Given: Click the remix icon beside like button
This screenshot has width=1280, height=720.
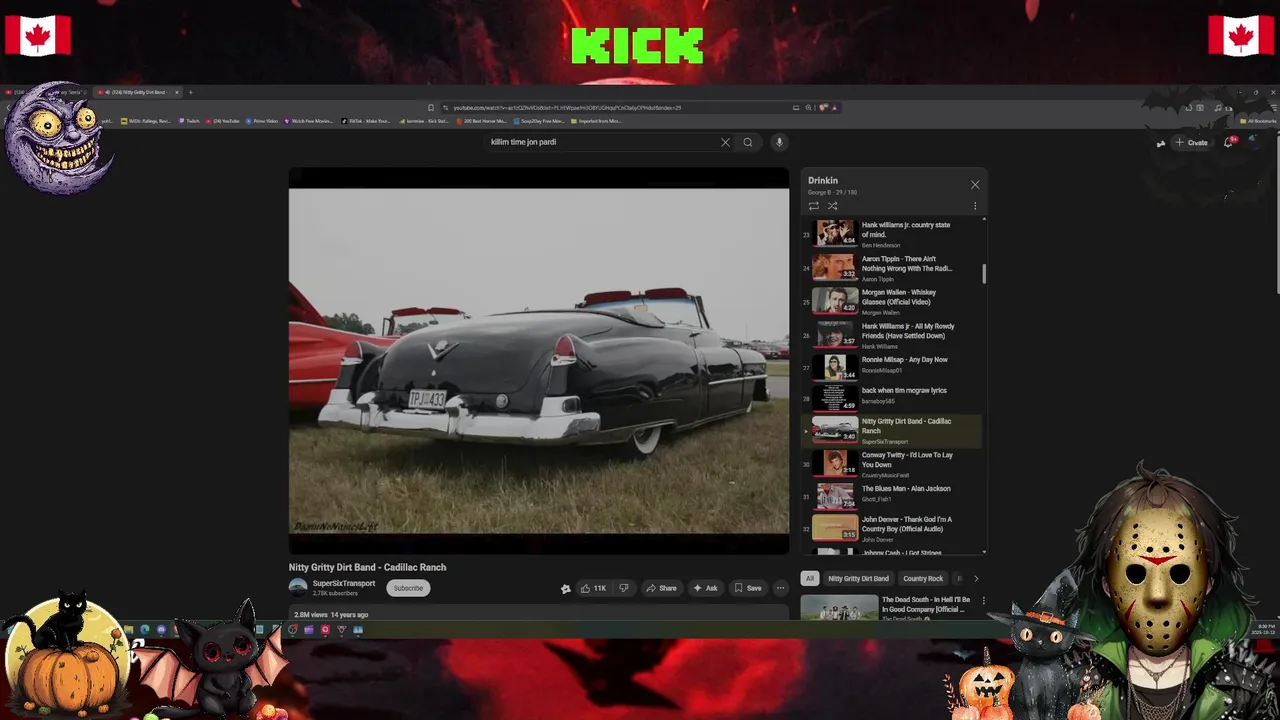Looking at the screenshot, I should (x=565, y=588).
